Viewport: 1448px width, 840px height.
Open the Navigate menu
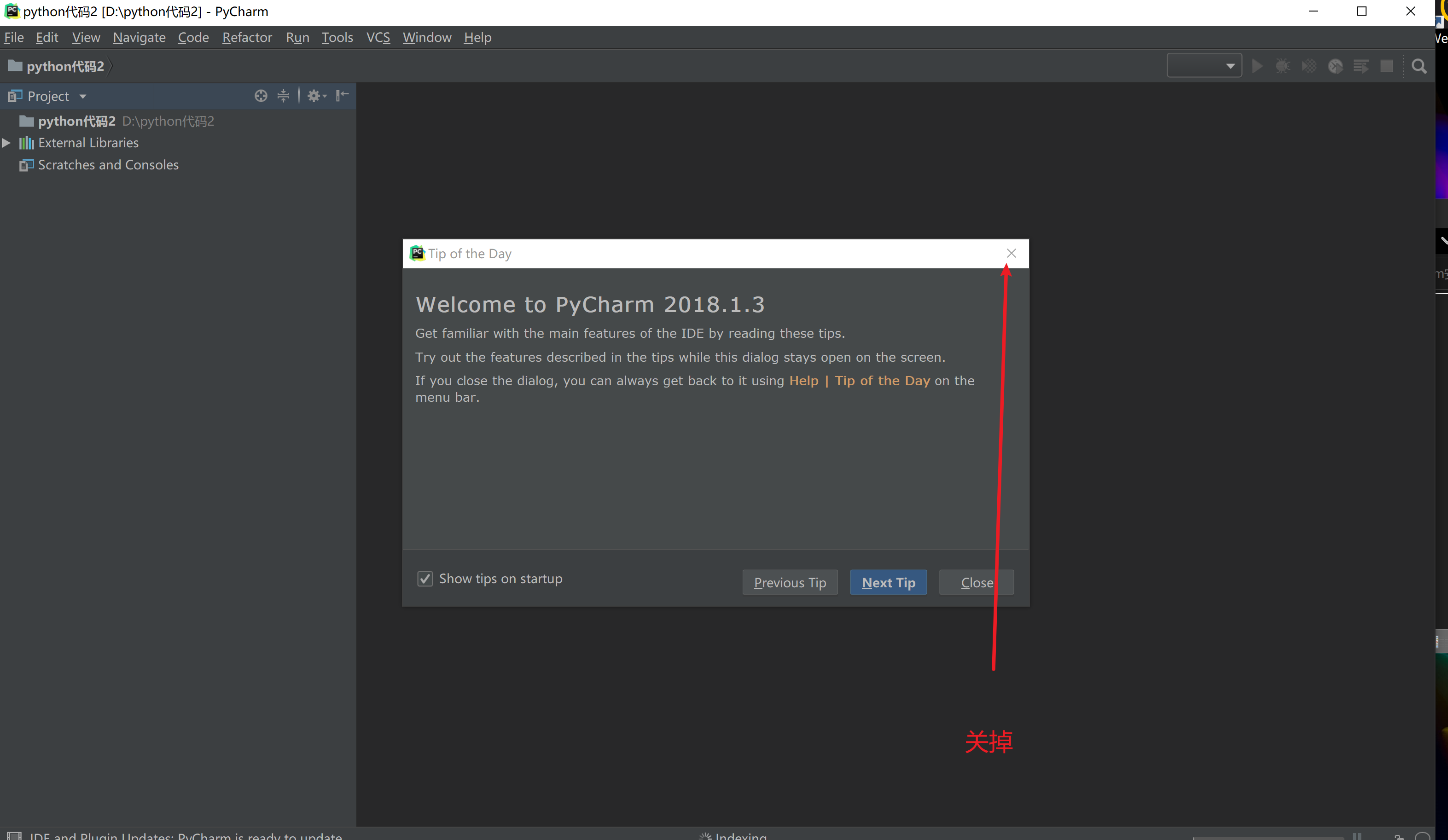click(x=139, y=37)
